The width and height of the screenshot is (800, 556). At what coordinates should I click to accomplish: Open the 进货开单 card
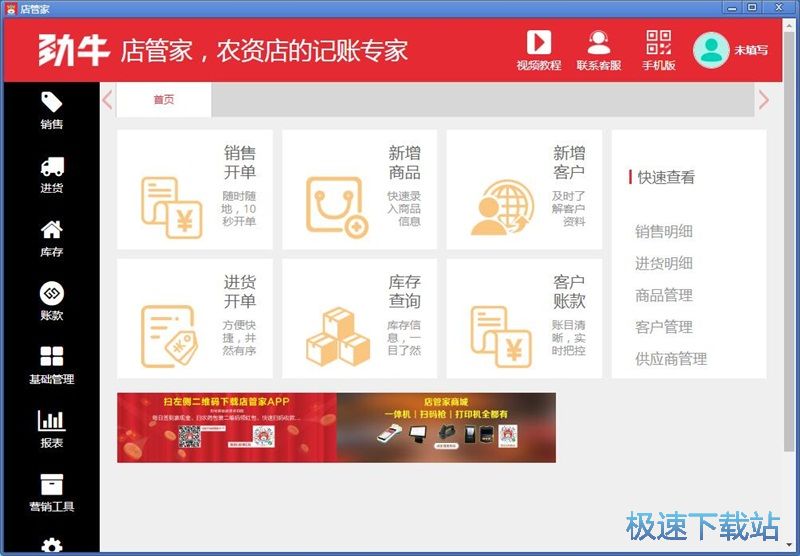[195, 319]
